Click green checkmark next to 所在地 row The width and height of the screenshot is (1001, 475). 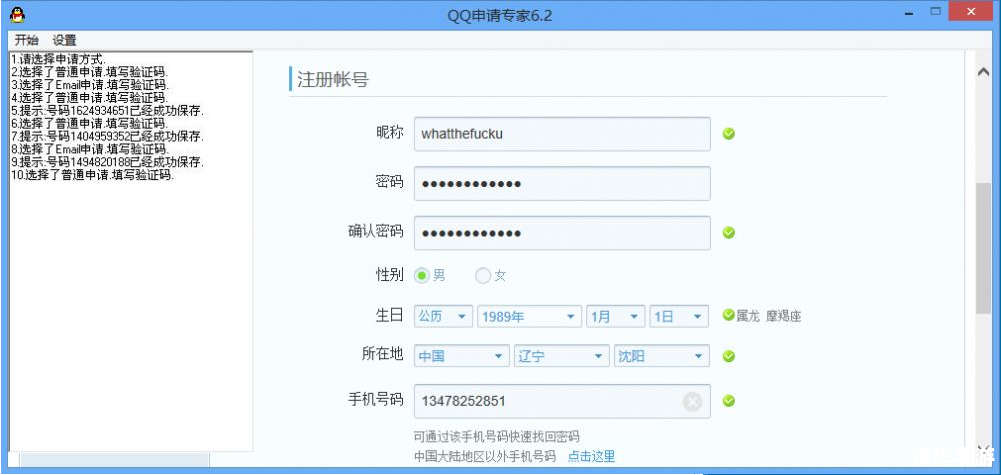728,356
